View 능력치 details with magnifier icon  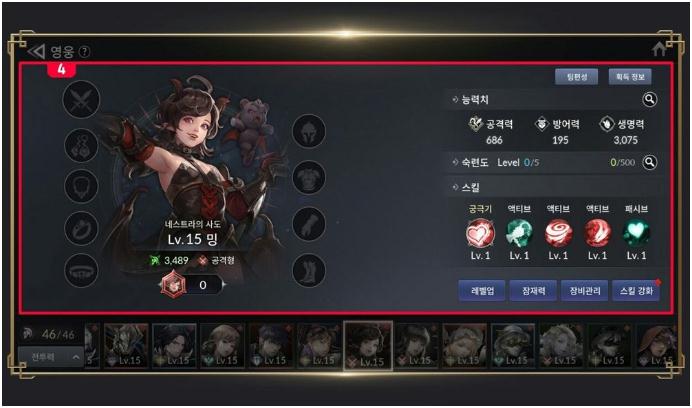click(x=650, y=100)
